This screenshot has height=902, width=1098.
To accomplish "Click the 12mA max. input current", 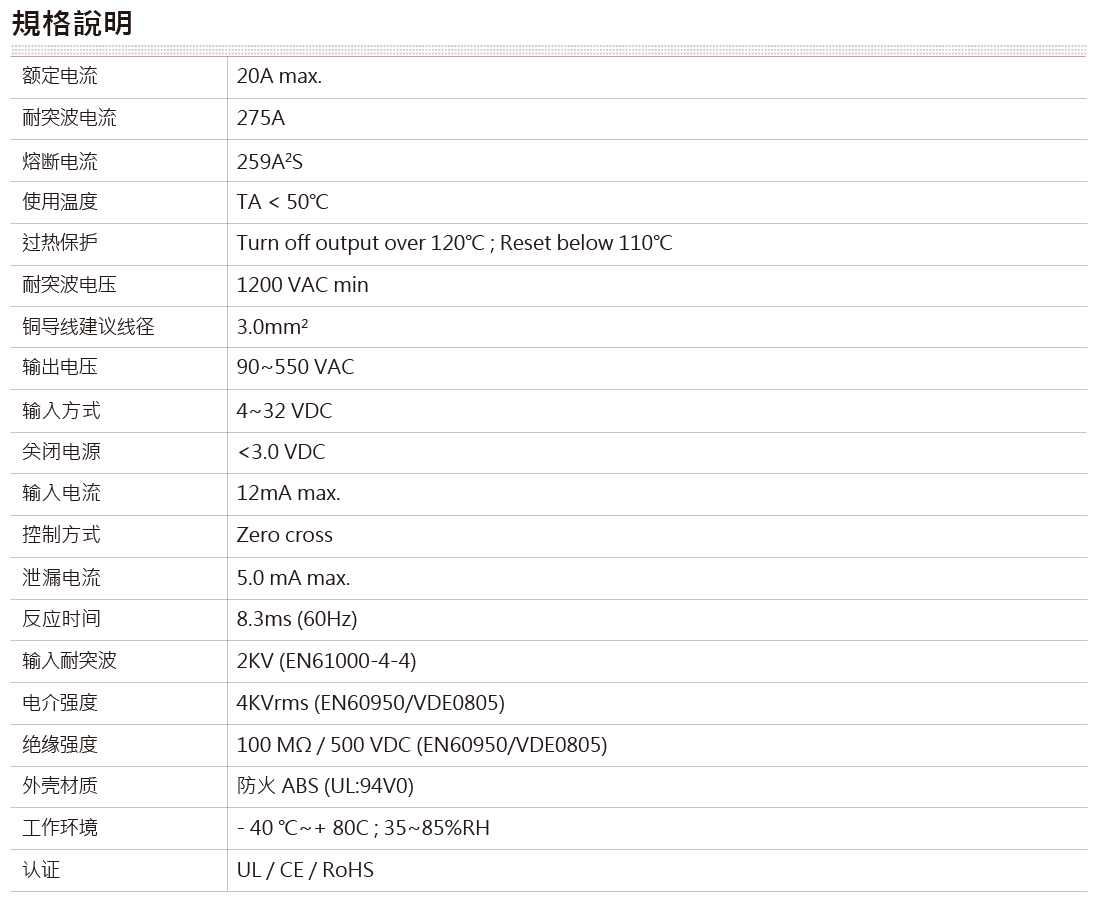I will tap(288, 493).
